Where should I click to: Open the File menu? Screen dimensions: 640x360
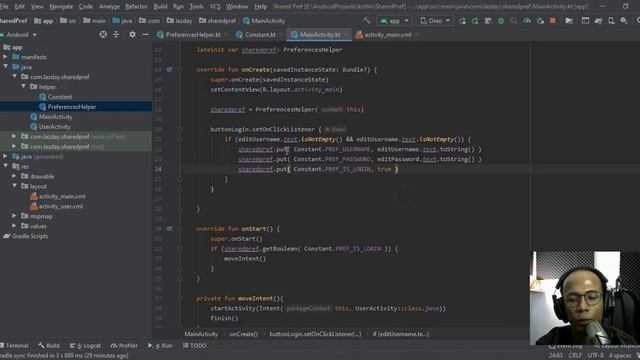pyautogui.click(x=4, y=7)
